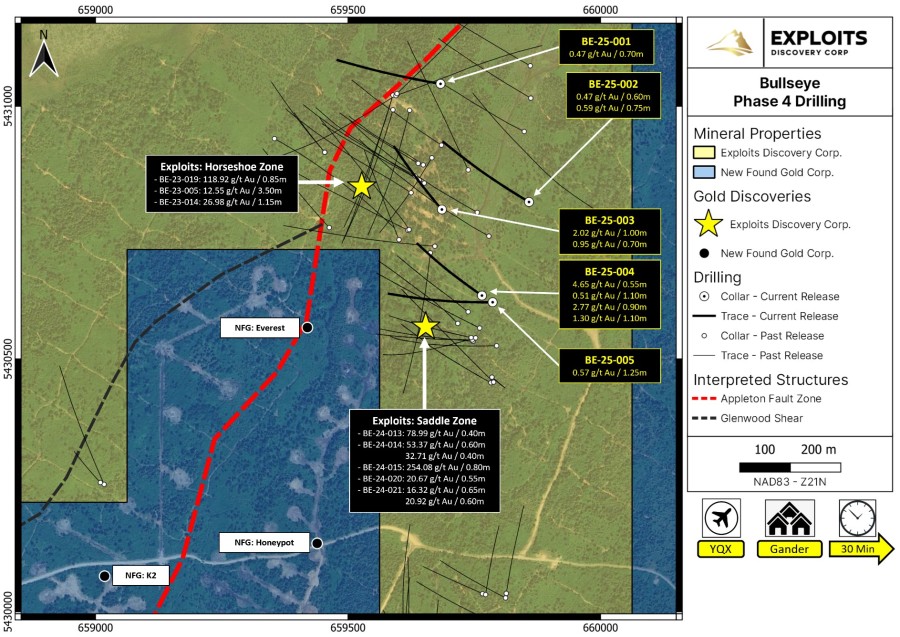Click the black dashed Glenwood Shear legend line
The width and height of the screenshot is (900, 637).
click(704, 418)
